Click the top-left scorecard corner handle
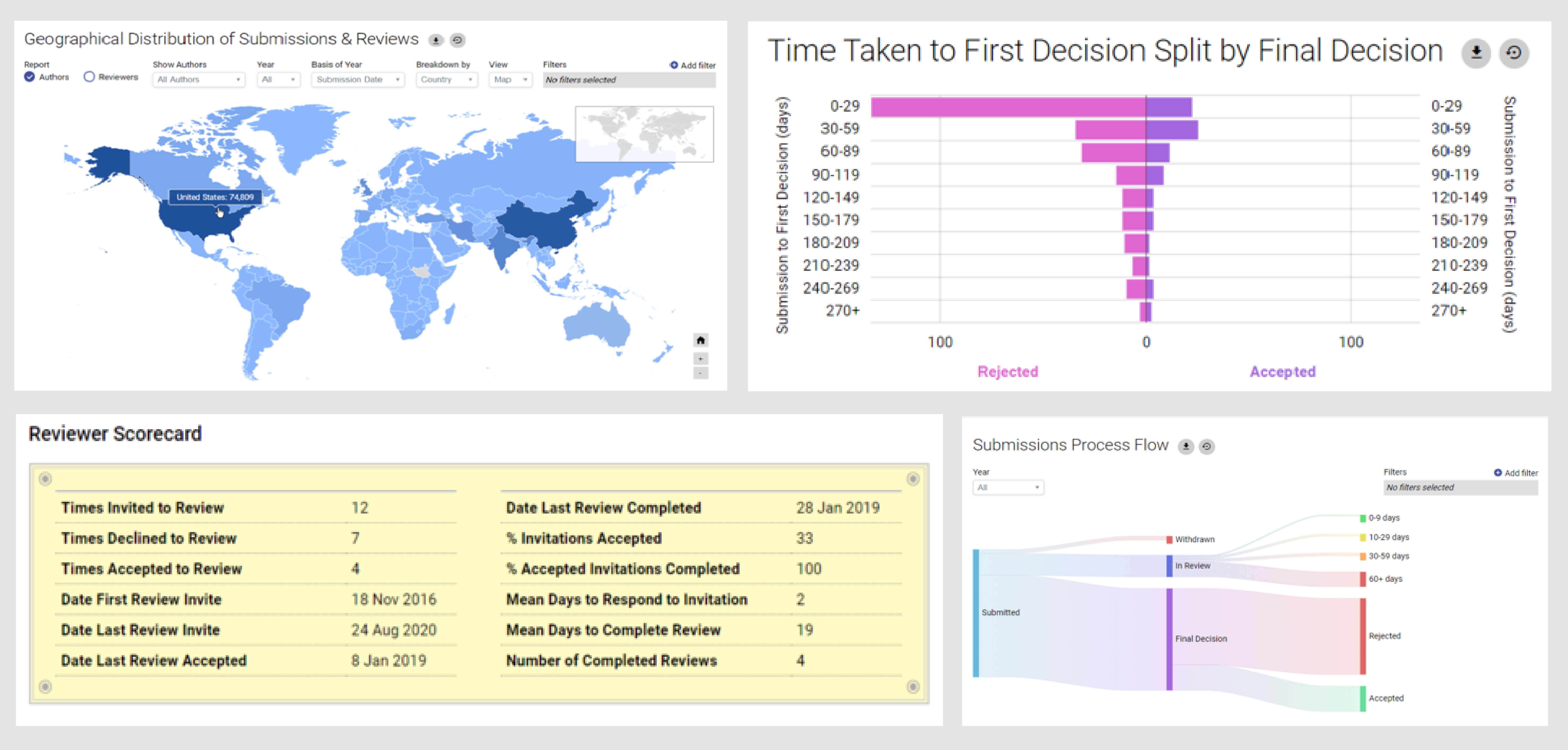1568x750 pixels. tap(45, 479)
